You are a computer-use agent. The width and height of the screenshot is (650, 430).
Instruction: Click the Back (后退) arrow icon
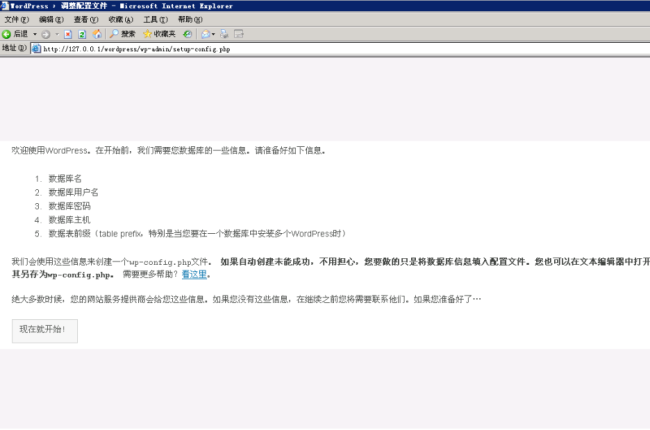[7, 34]
